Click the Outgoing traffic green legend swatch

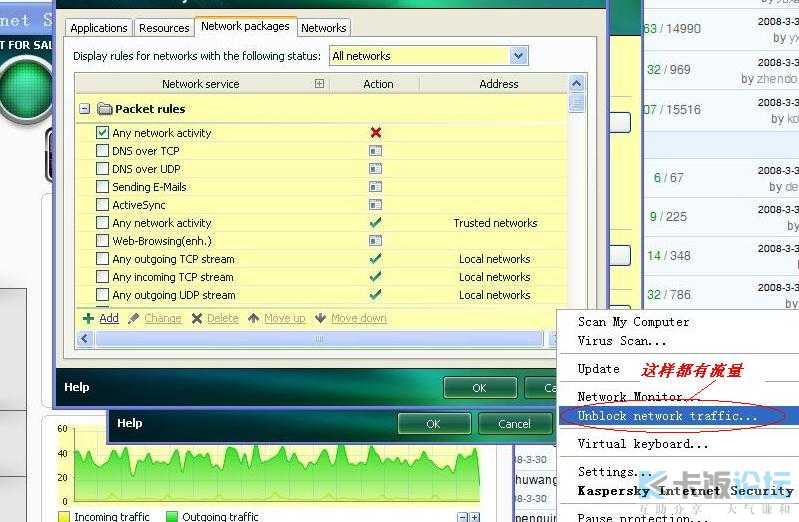[172, 516]
